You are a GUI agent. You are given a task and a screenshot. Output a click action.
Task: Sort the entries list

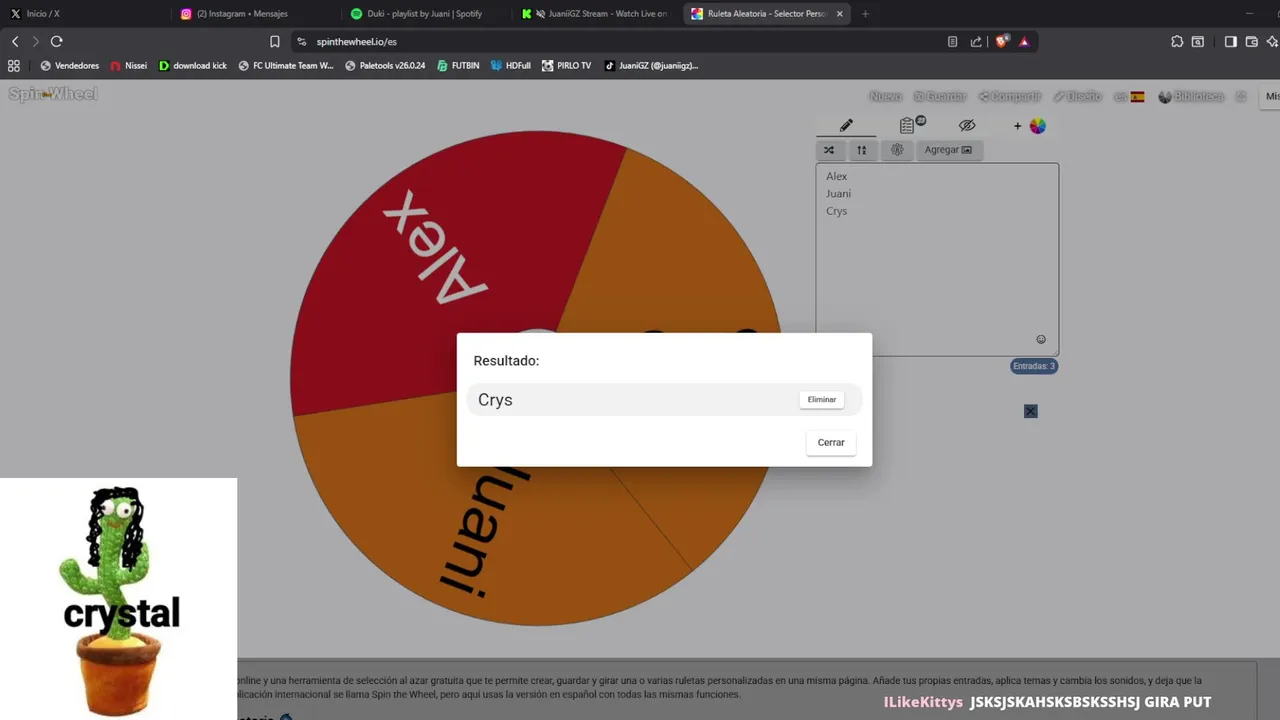pyautogui.click(x=861, y=150)
